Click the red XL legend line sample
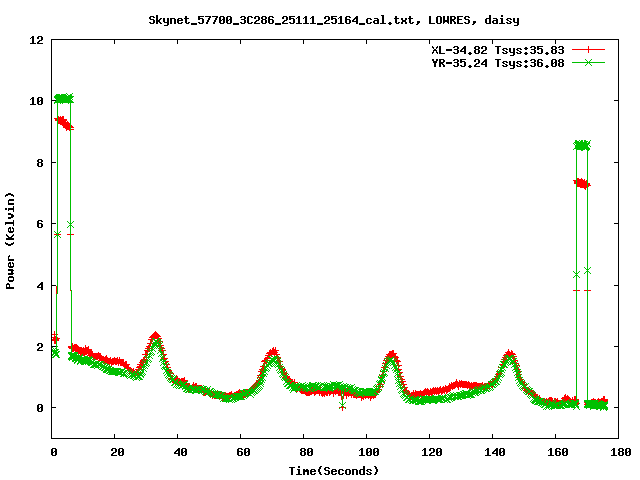 pos(588,50)
